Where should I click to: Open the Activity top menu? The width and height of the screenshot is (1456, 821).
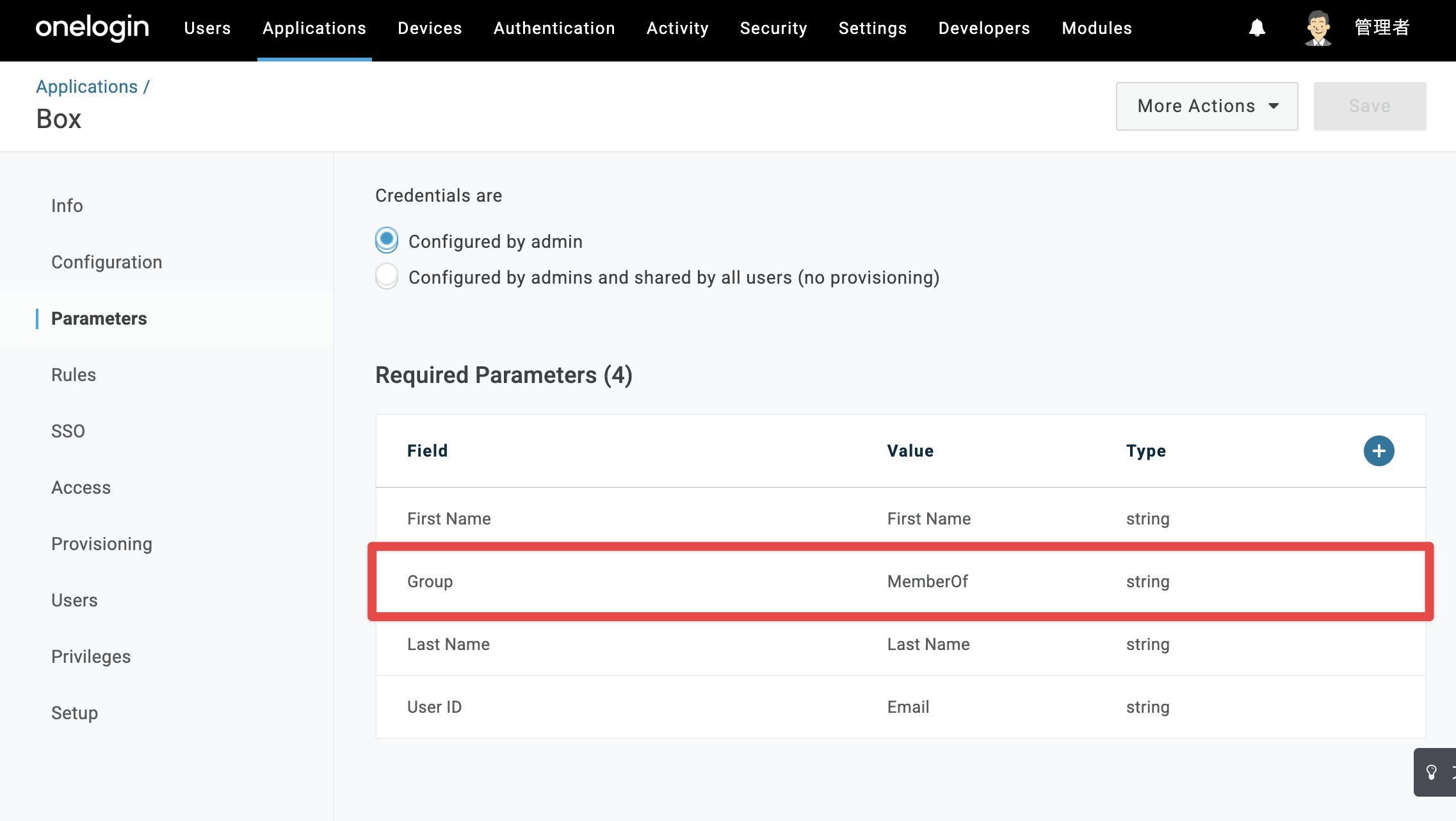677,28
